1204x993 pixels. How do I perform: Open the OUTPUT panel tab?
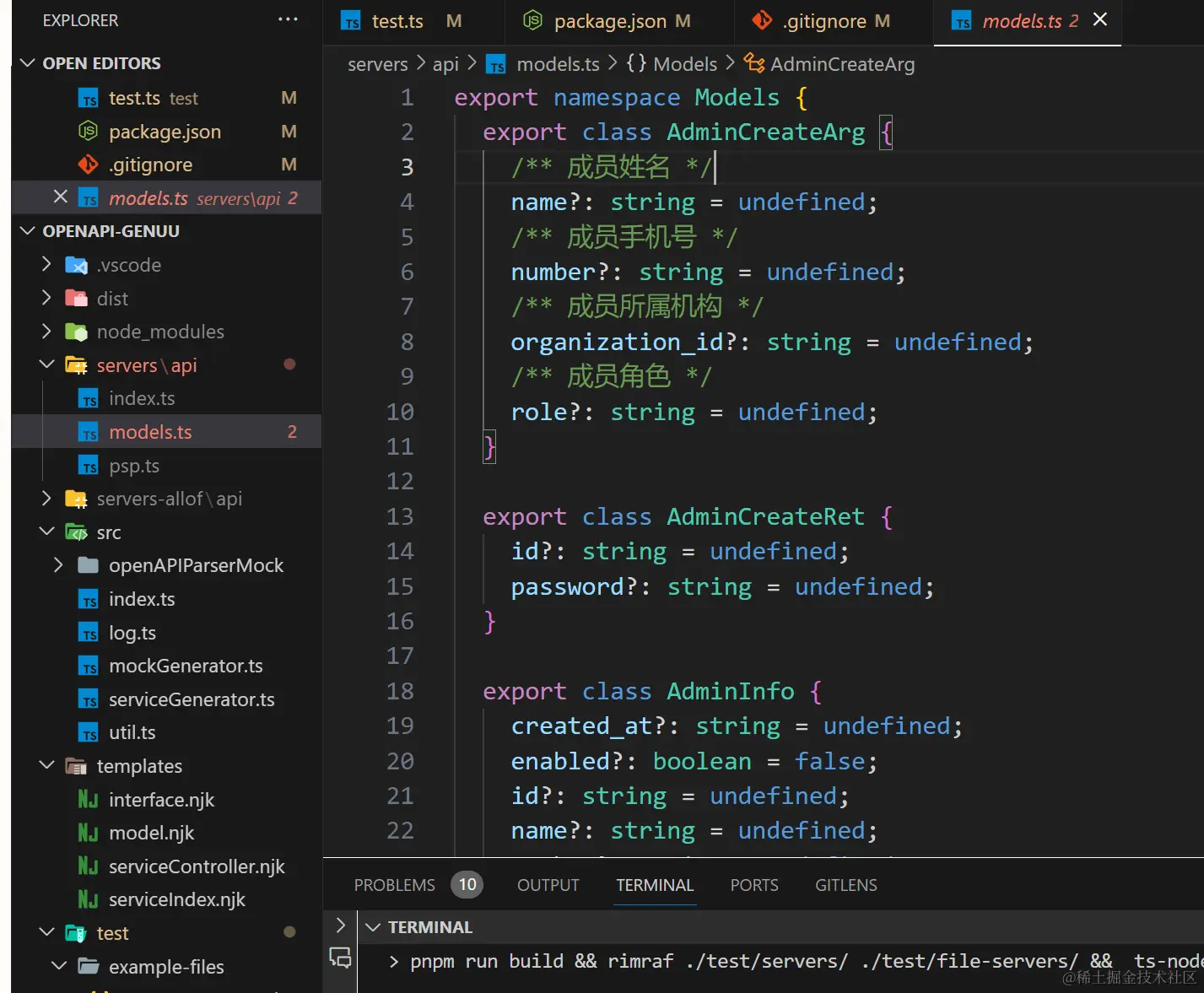(548, 885)
